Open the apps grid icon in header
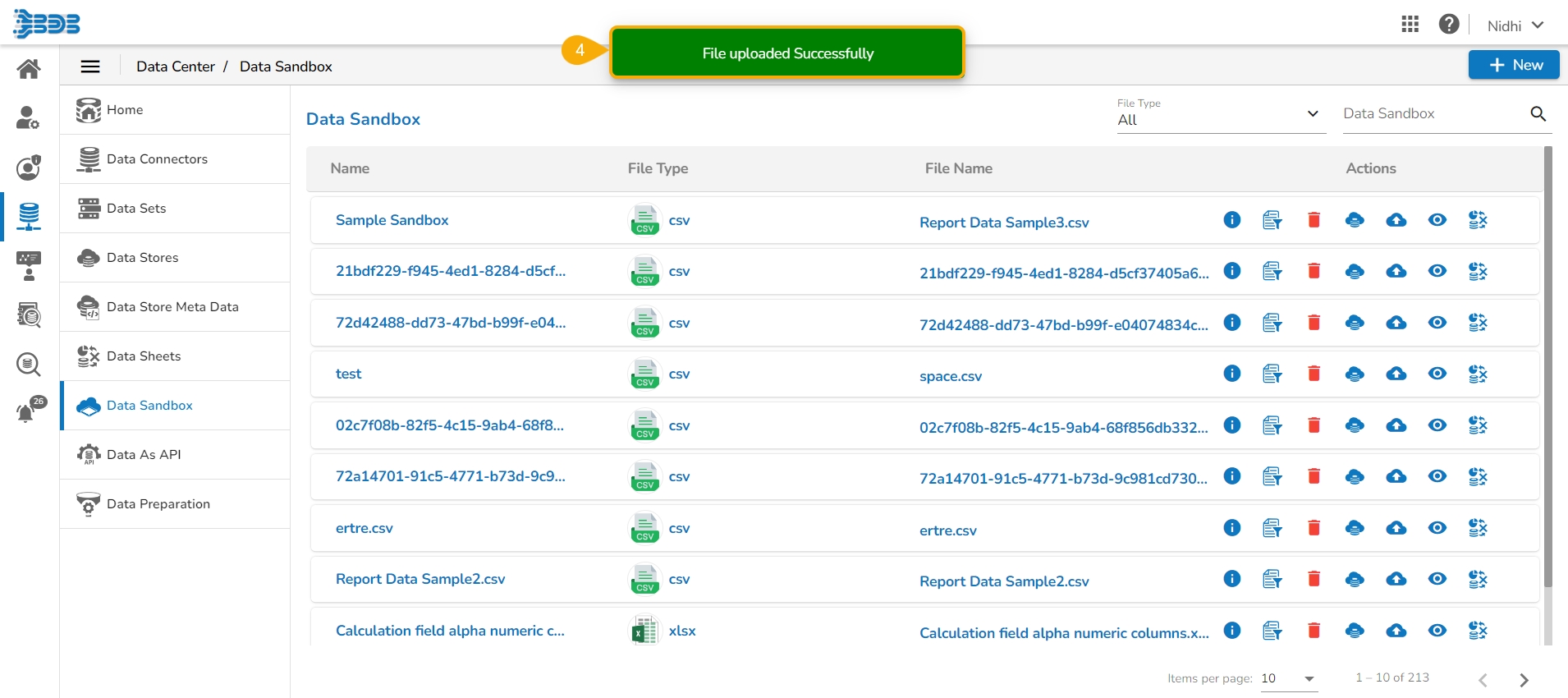This screenshot has width=1568, height=698. pyautogui.click(x=1410, y=25)
